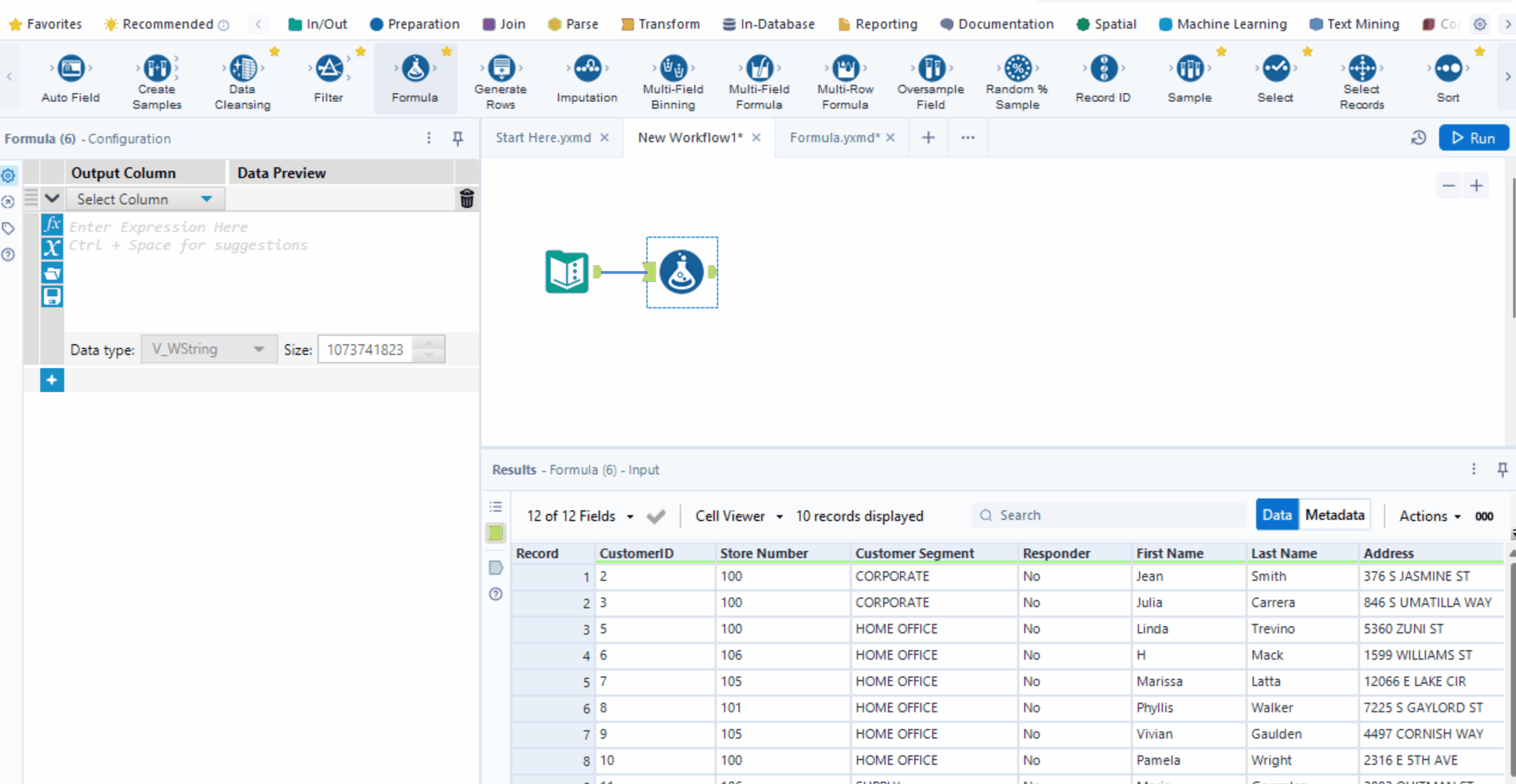Toggle the Data view in results

1276,515
